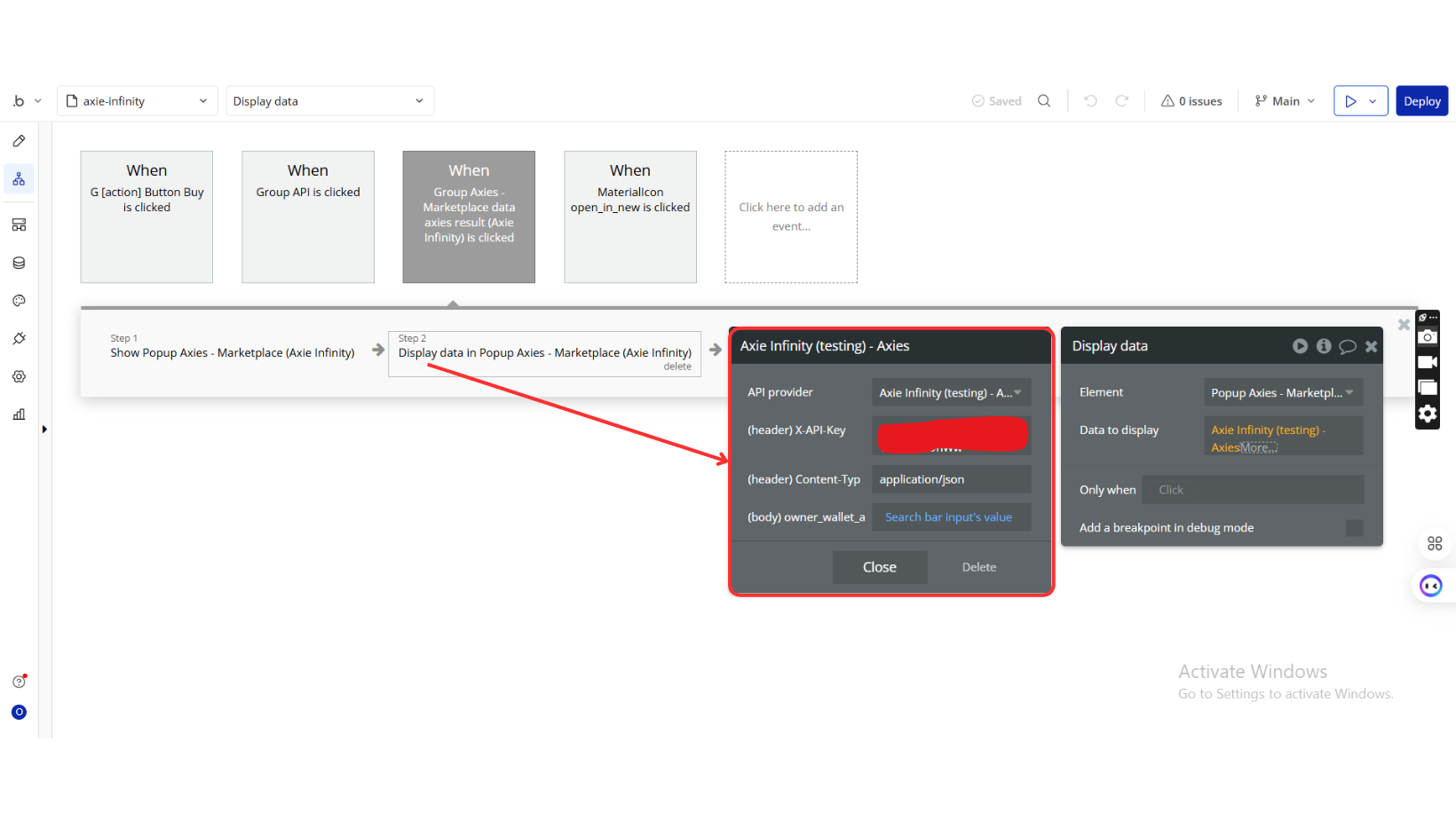Open the Plugins plug icon
This screenshot has height=820, width=1456.
(19, 338)
